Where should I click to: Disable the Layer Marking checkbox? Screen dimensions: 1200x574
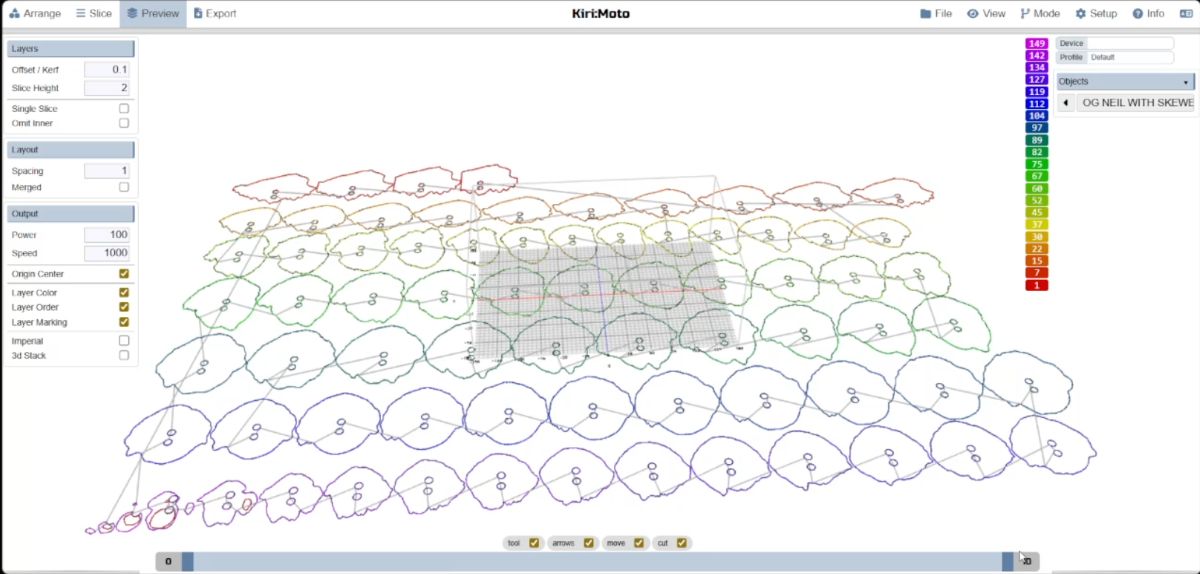tap(124, 322)
